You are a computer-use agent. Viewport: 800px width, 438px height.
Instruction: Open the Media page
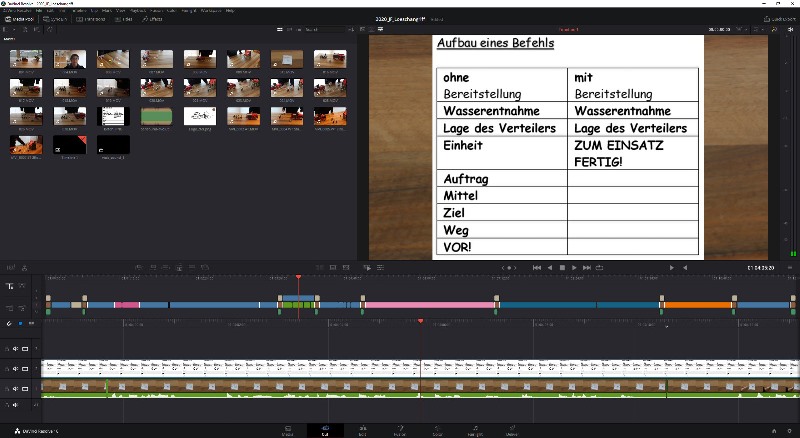pyautogui.click(x=288, y=430)
